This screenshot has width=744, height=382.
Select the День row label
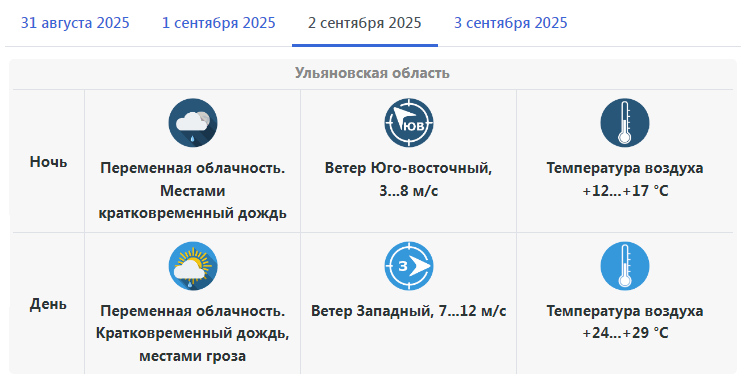pyautogui.click(x=48, y=304)
